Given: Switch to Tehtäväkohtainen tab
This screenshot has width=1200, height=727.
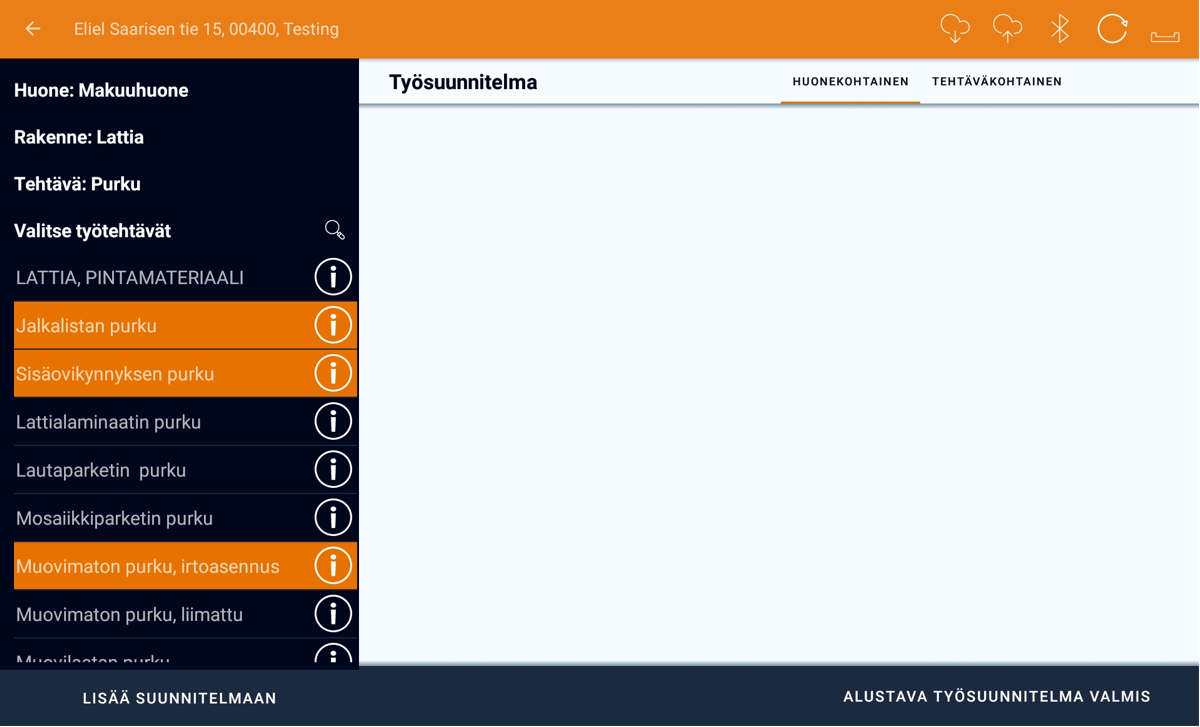Looking at the screenshot, I should (996, 82).
